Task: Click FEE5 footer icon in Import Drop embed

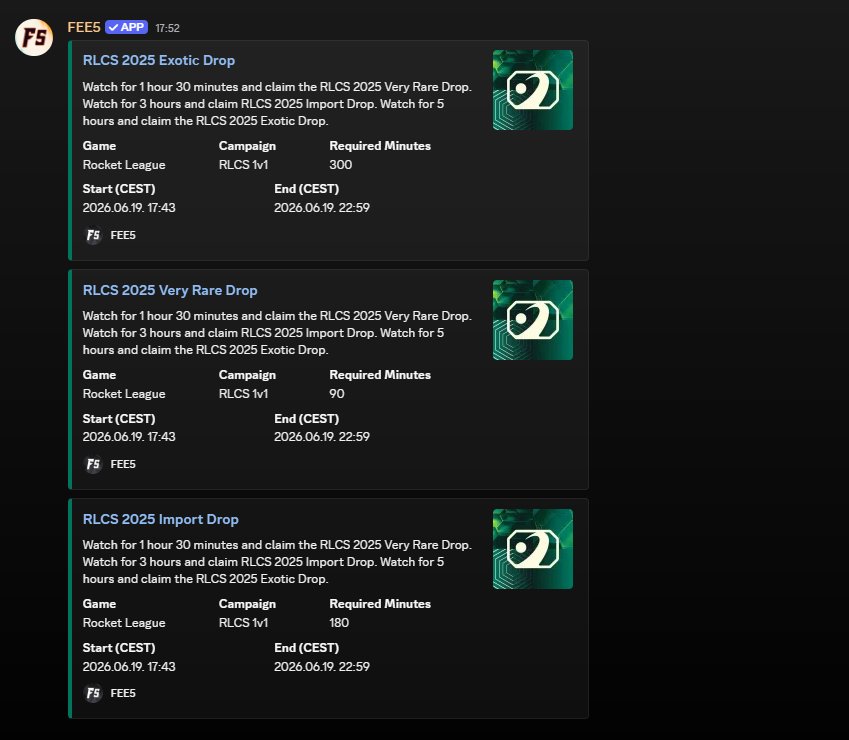Action: (x=93, y=693)
